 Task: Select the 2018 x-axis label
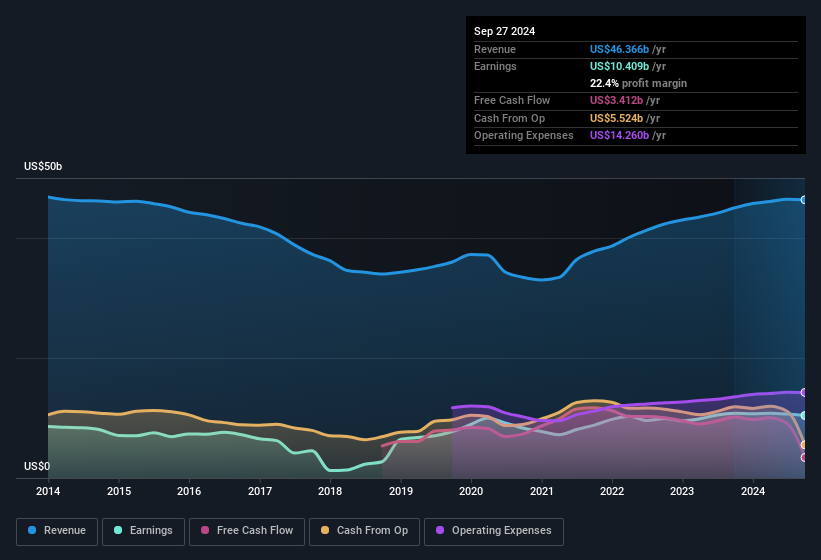click(330, 491)
